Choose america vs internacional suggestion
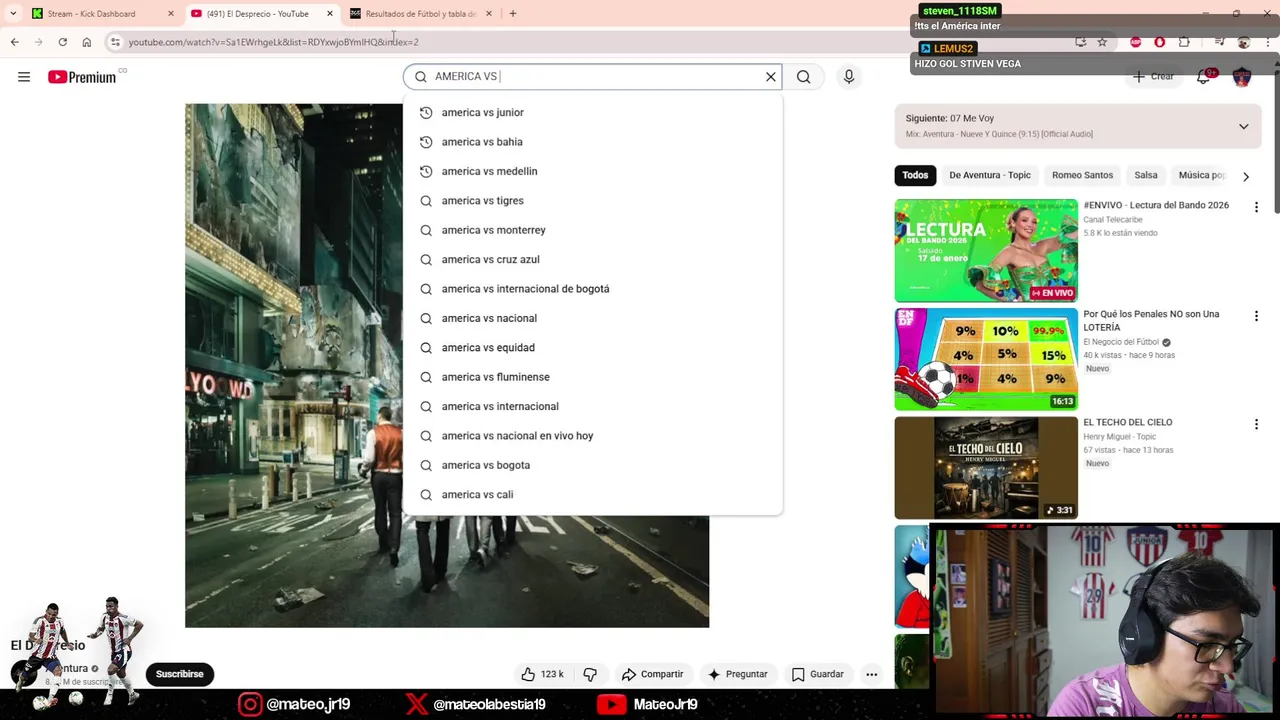Image resolution: width=1280 pixels, height=720 pixels. (592, 406)
